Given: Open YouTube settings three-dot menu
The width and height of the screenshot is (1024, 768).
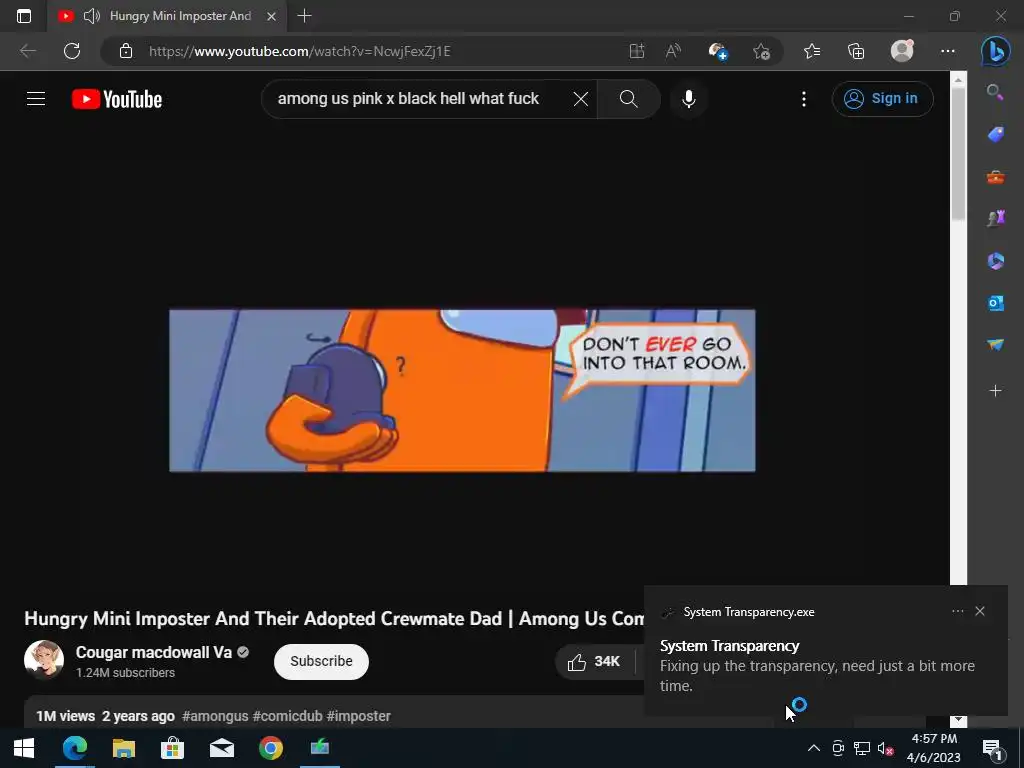Looking at the screenshot, I should (x=804, y=99).
